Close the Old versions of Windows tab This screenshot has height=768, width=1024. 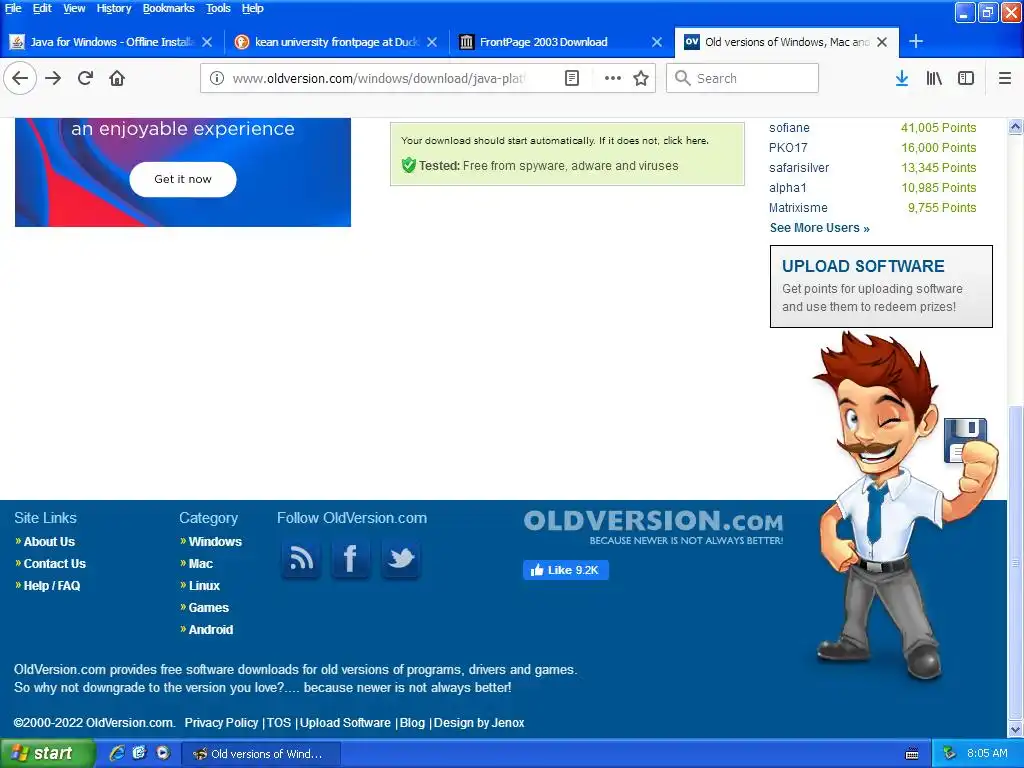[x=882, y=42]
